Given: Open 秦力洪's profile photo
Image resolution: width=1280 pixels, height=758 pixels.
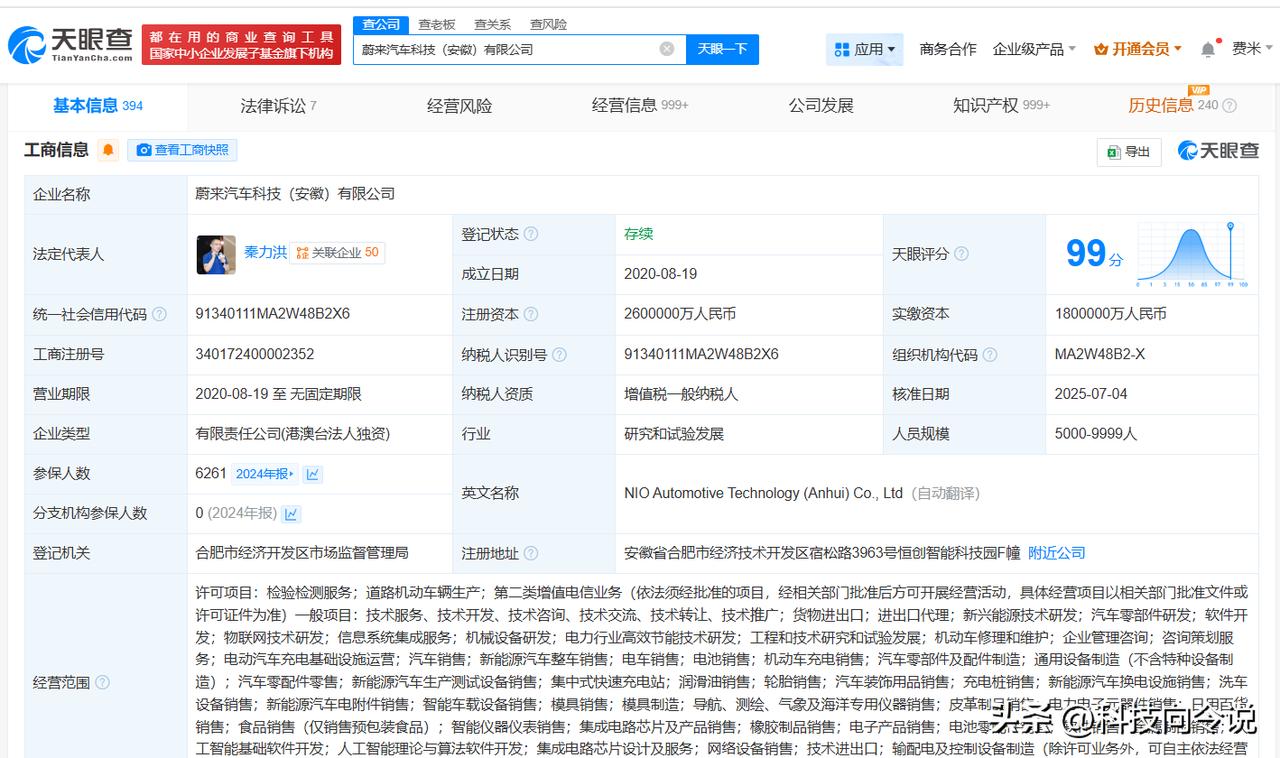Looking at the screenshot, I should [x=216, y=254].
